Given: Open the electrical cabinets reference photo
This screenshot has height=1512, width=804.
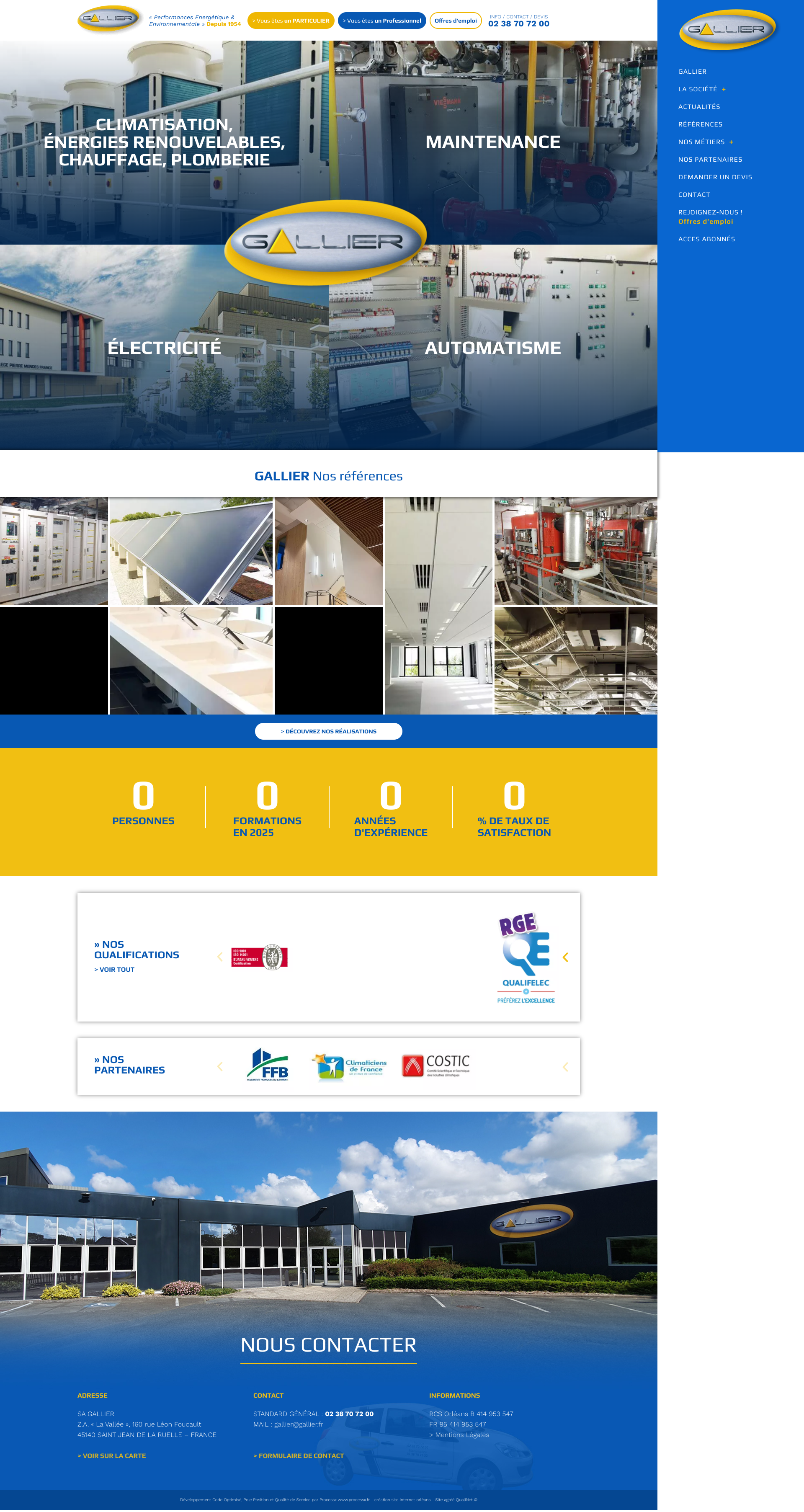Looking at the screenshot, I should (54, 551).
